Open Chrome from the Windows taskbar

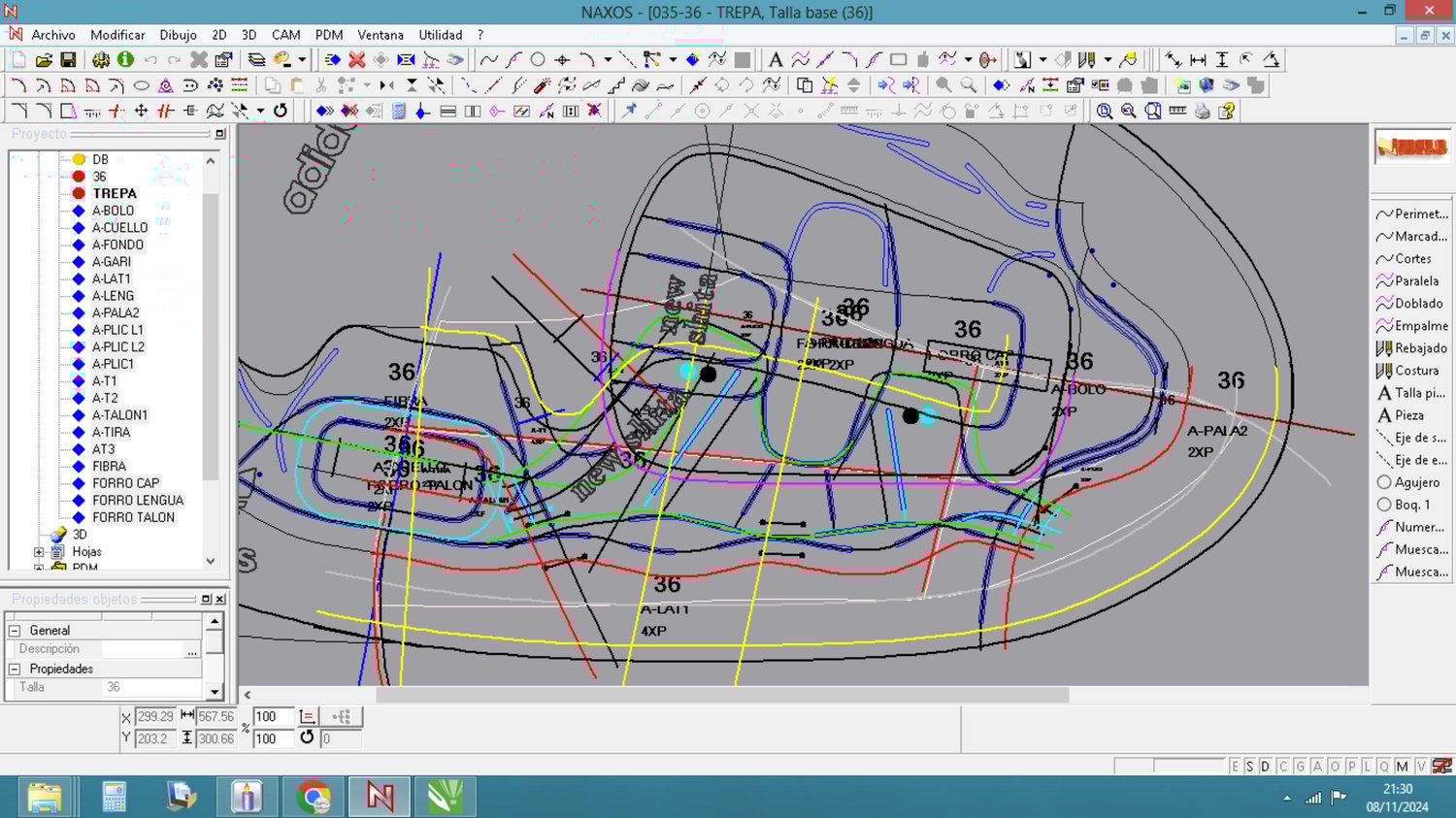click(313, 797)
